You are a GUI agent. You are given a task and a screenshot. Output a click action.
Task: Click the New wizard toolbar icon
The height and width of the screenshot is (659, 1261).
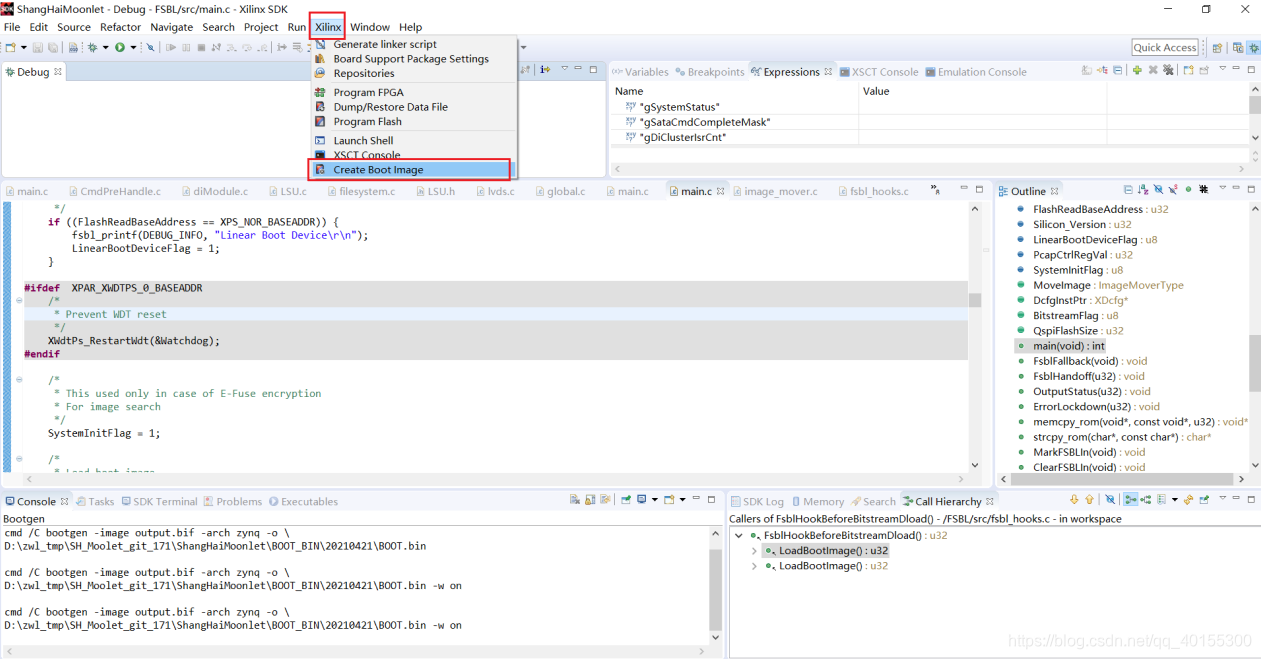[11, 47]
